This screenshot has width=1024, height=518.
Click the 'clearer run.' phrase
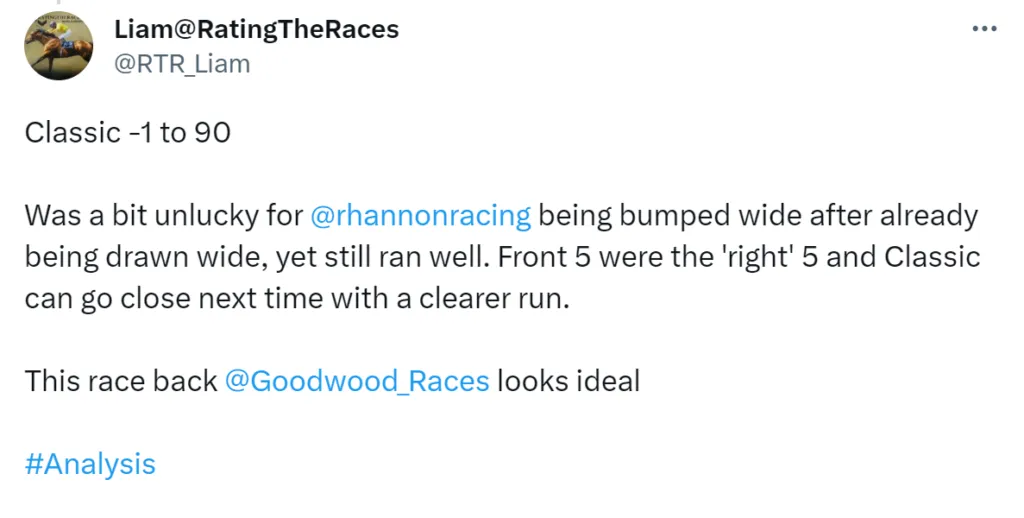pos(494,299)
